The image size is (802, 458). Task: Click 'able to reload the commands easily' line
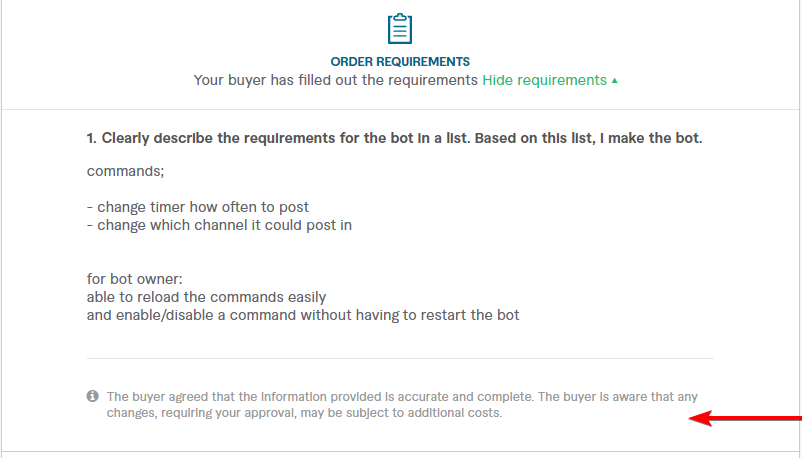point(206,297)
